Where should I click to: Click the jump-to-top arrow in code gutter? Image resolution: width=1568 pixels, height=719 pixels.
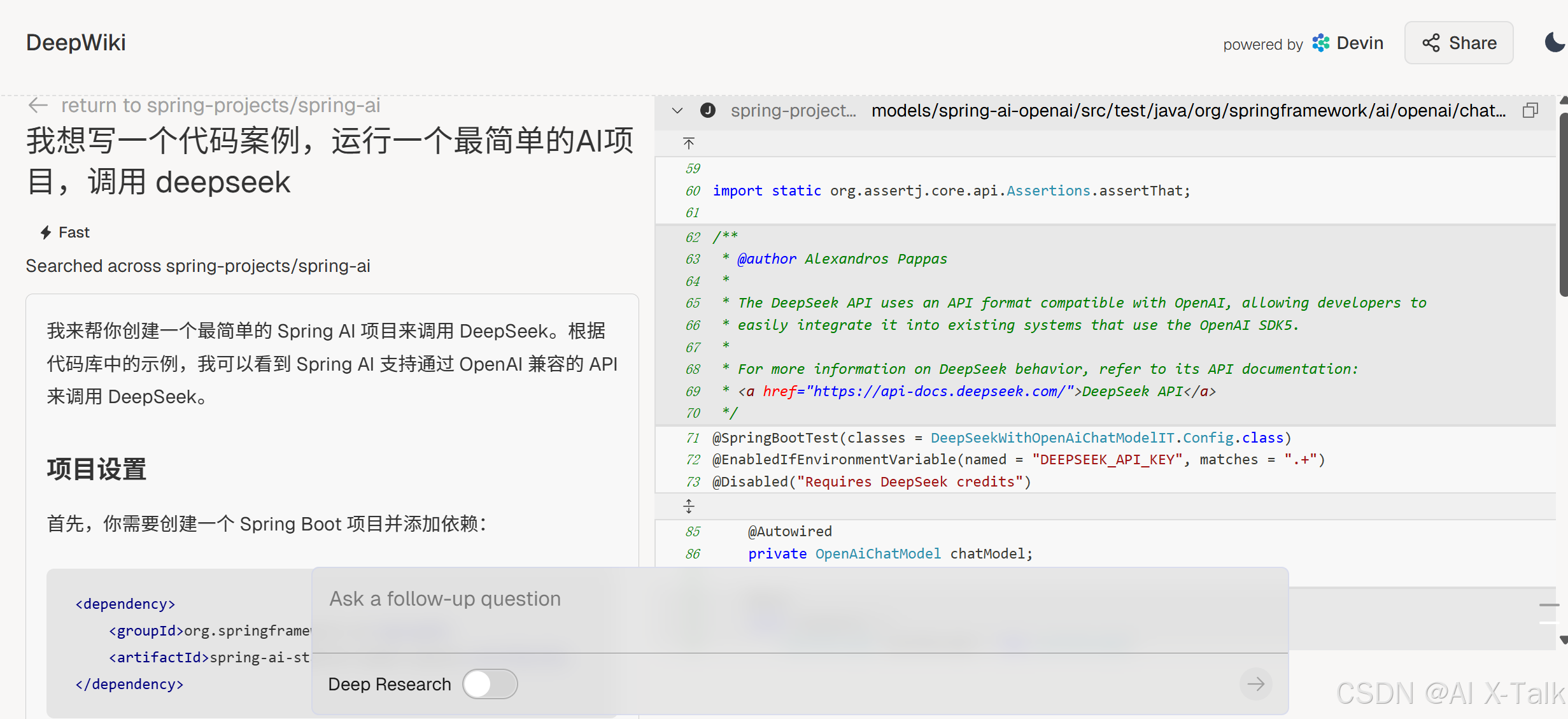click(x=689, y=143)
